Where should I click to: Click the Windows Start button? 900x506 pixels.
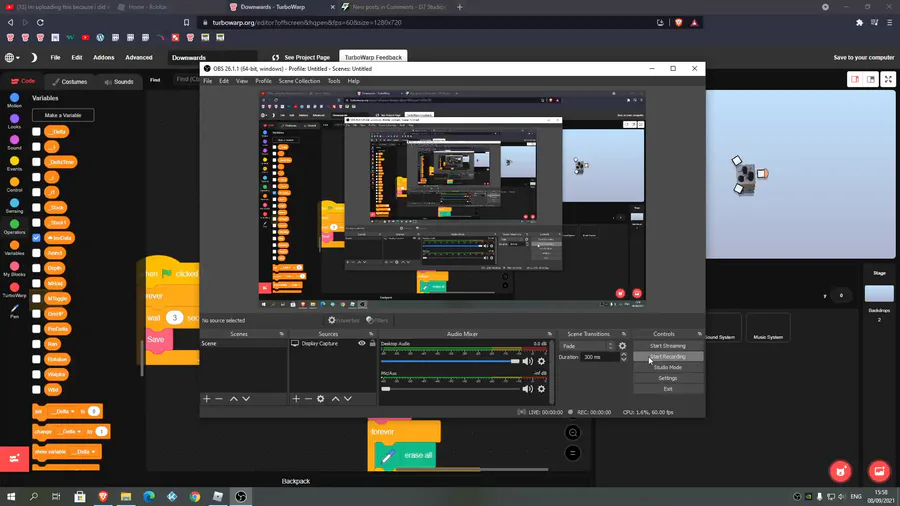pos(11,496)
